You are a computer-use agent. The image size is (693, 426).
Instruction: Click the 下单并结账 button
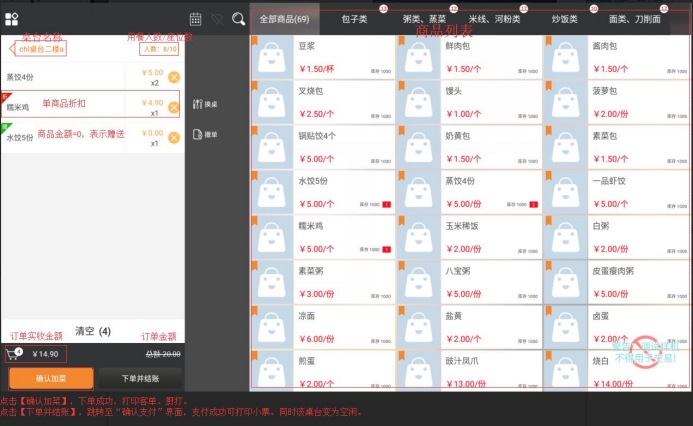pos(140,378)
